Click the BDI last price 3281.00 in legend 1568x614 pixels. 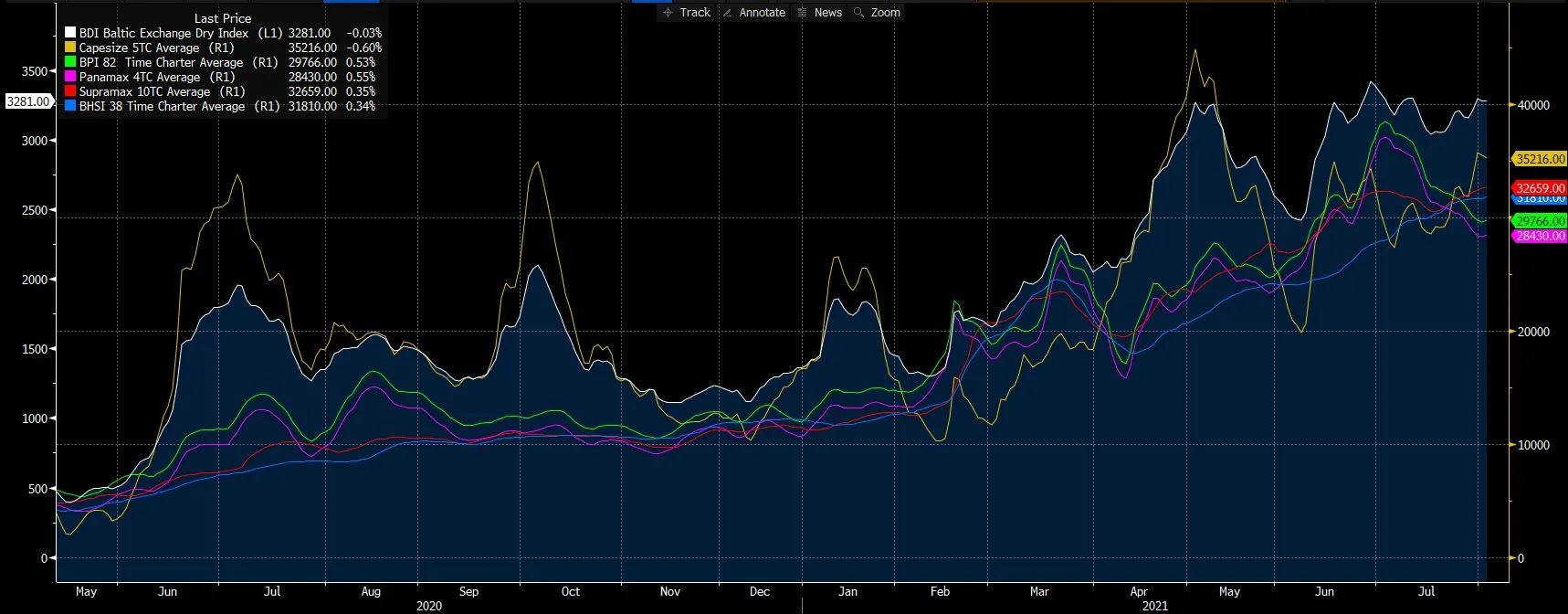[310, 33]
